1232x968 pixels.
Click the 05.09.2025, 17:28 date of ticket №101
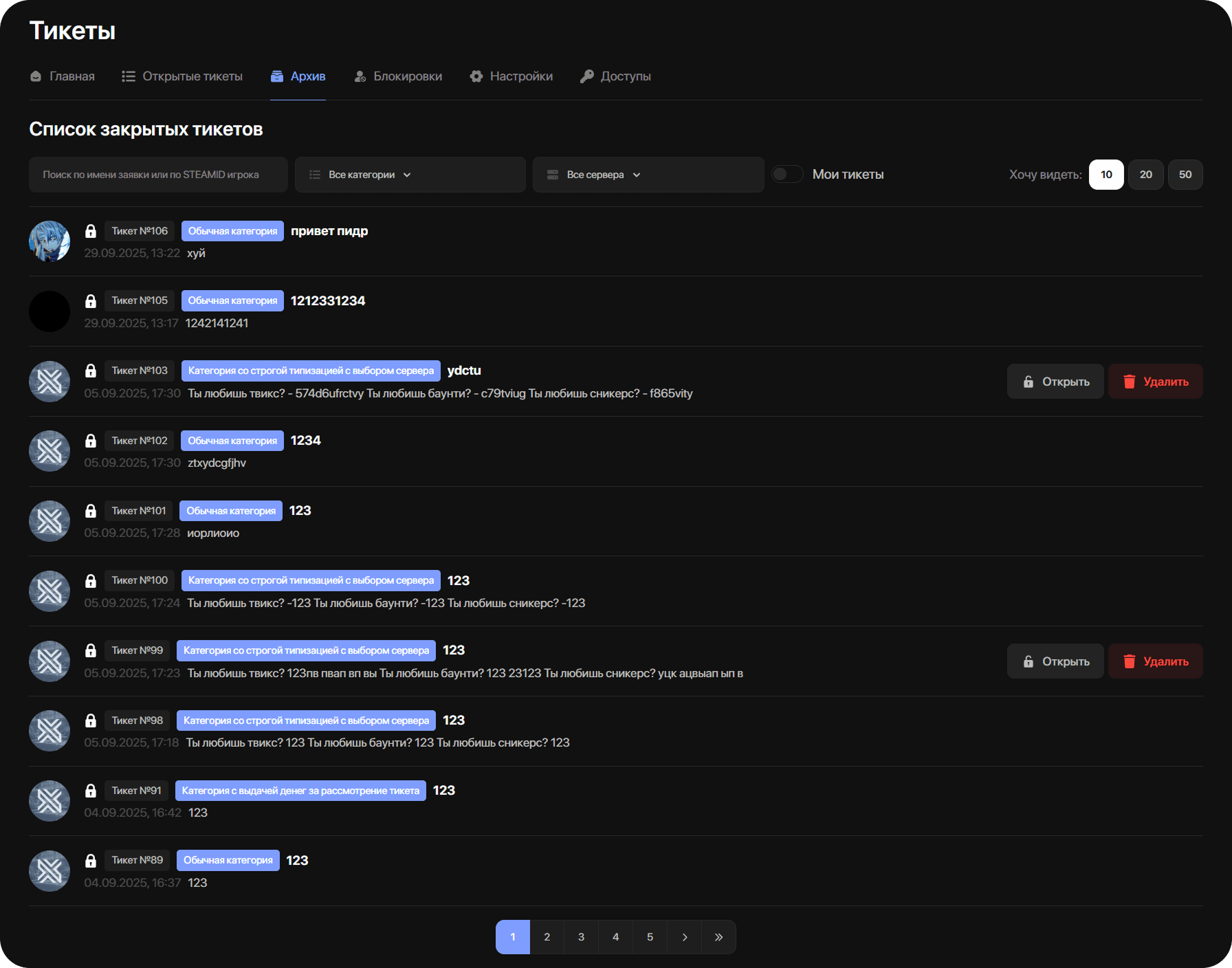click(132, 533)
